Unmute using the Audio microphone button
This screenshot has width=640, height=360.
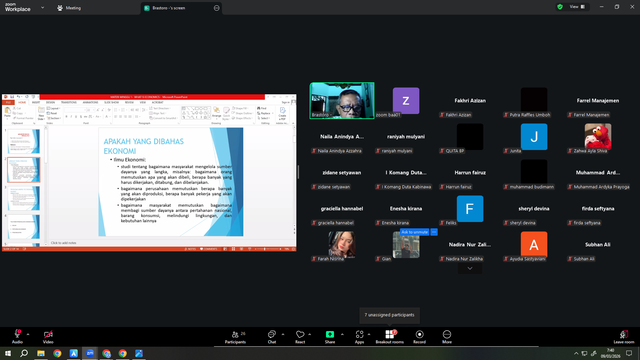(17, 336)
